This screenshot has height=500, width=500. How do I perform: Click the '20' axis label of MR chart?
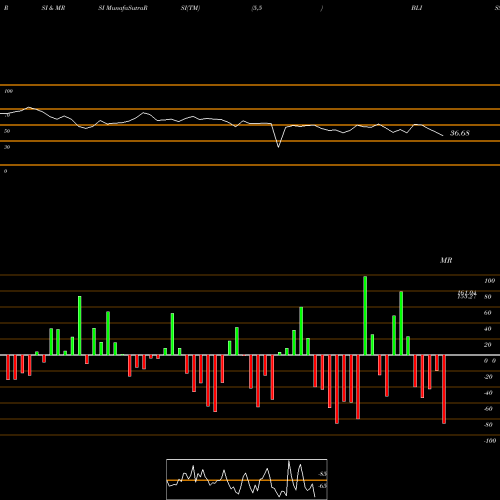pyautogui.click(x=488, y=345)
